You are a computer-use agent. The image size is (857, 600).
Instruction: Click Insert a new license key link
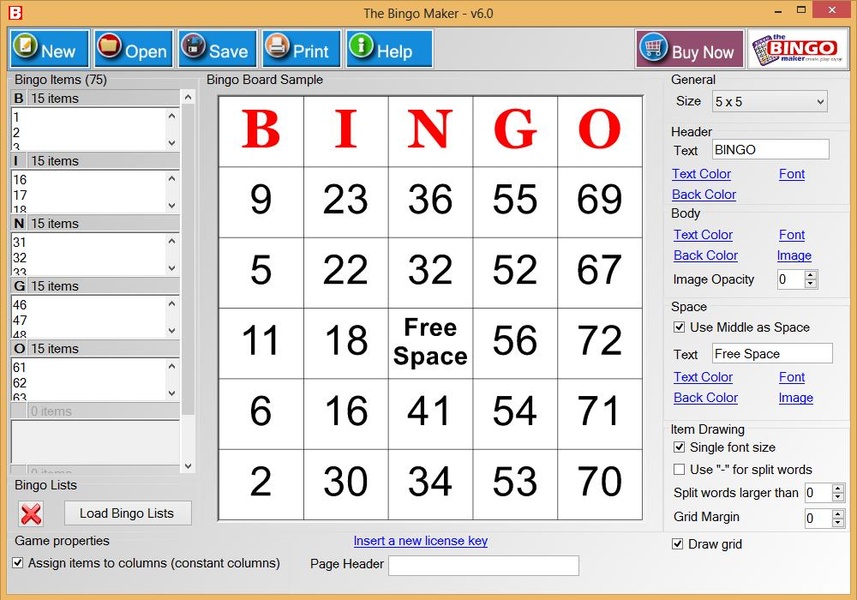pos(420,541)
